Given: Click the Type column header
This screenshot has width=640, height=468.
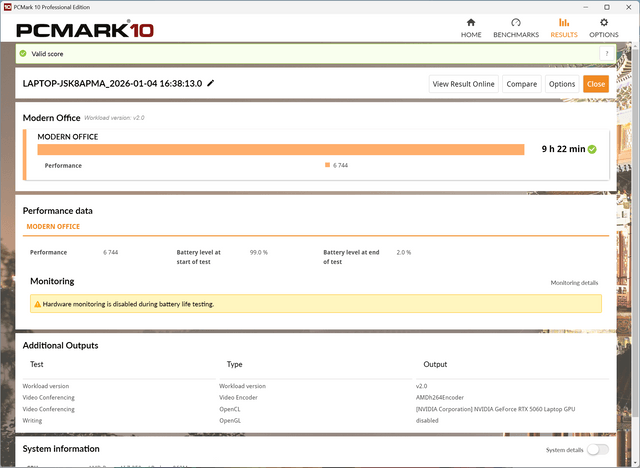Looking at the screenshot, I should click(x=234, y=364).
